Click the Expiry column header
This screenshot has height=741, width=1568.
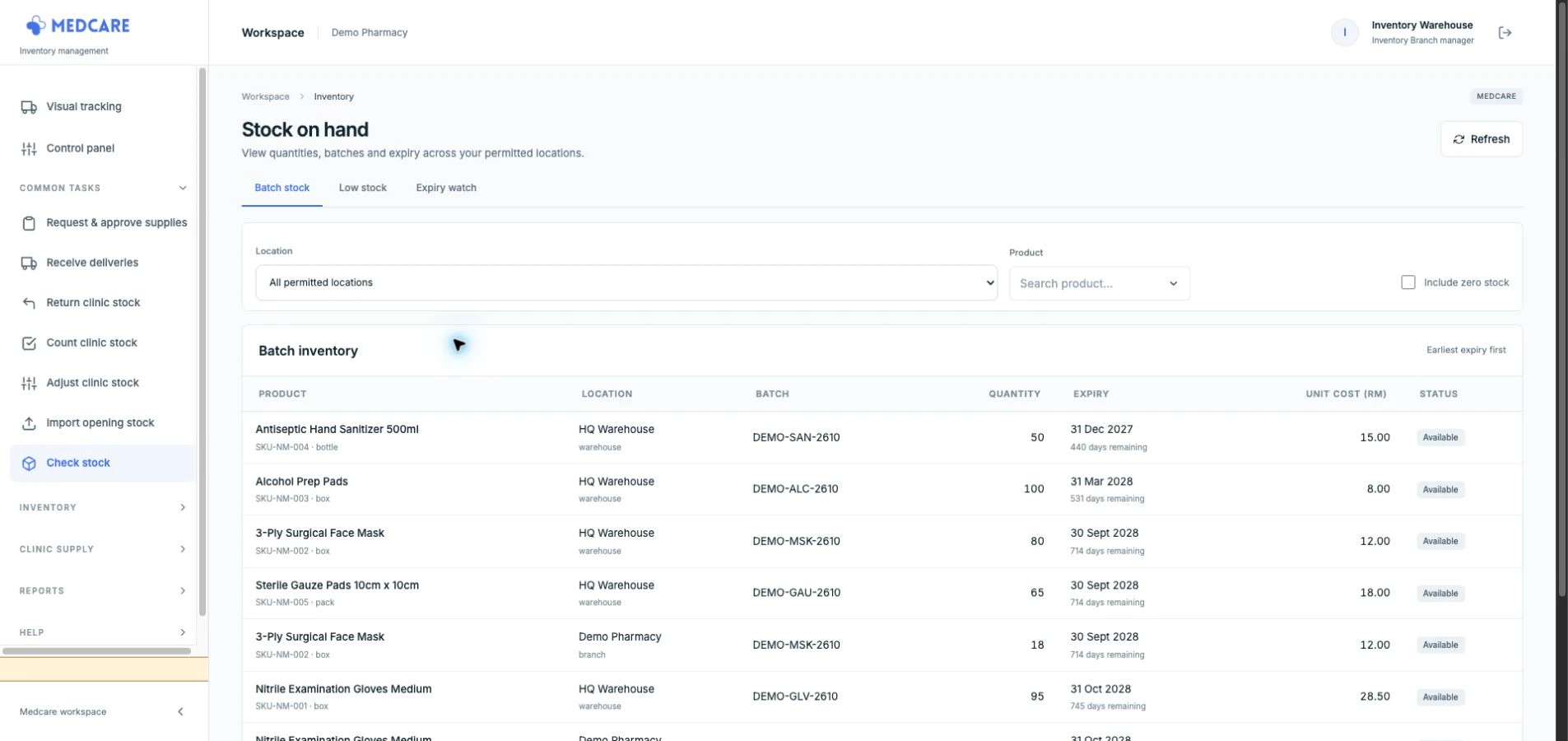(x=1091, y=394)
